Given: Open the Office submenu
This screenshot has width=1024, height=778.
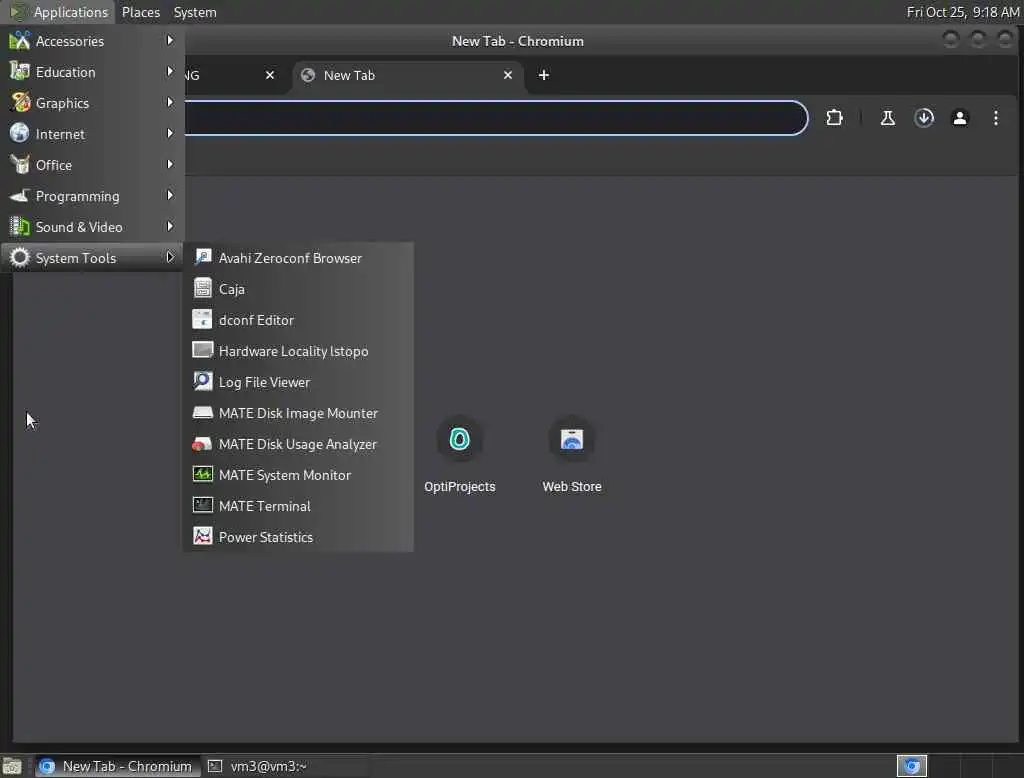Looking at the screenshot, I should (92, 165).
